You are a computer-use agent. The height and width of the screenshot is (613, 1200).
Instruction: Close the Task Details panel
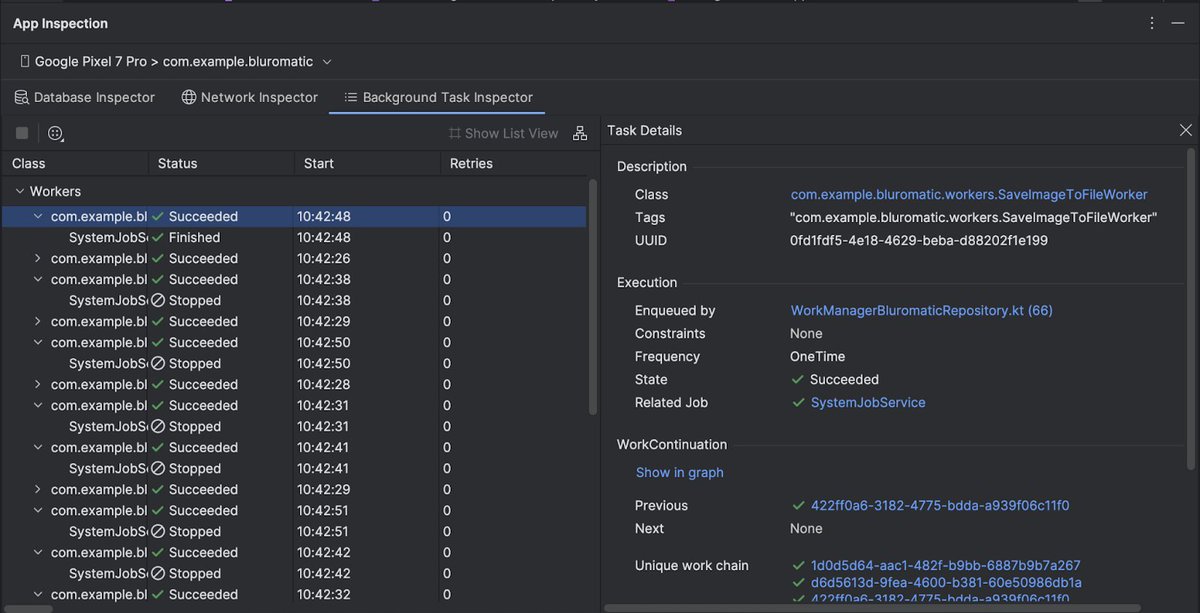click(x=1186, y=130)
